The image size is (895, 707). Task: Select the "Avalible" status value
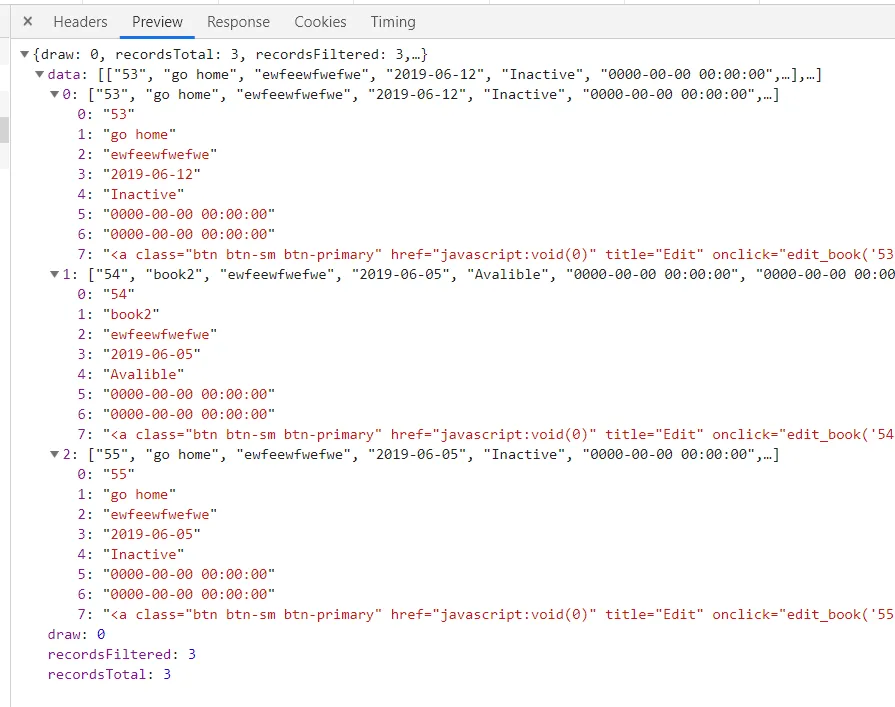click(x=143, y=374)
